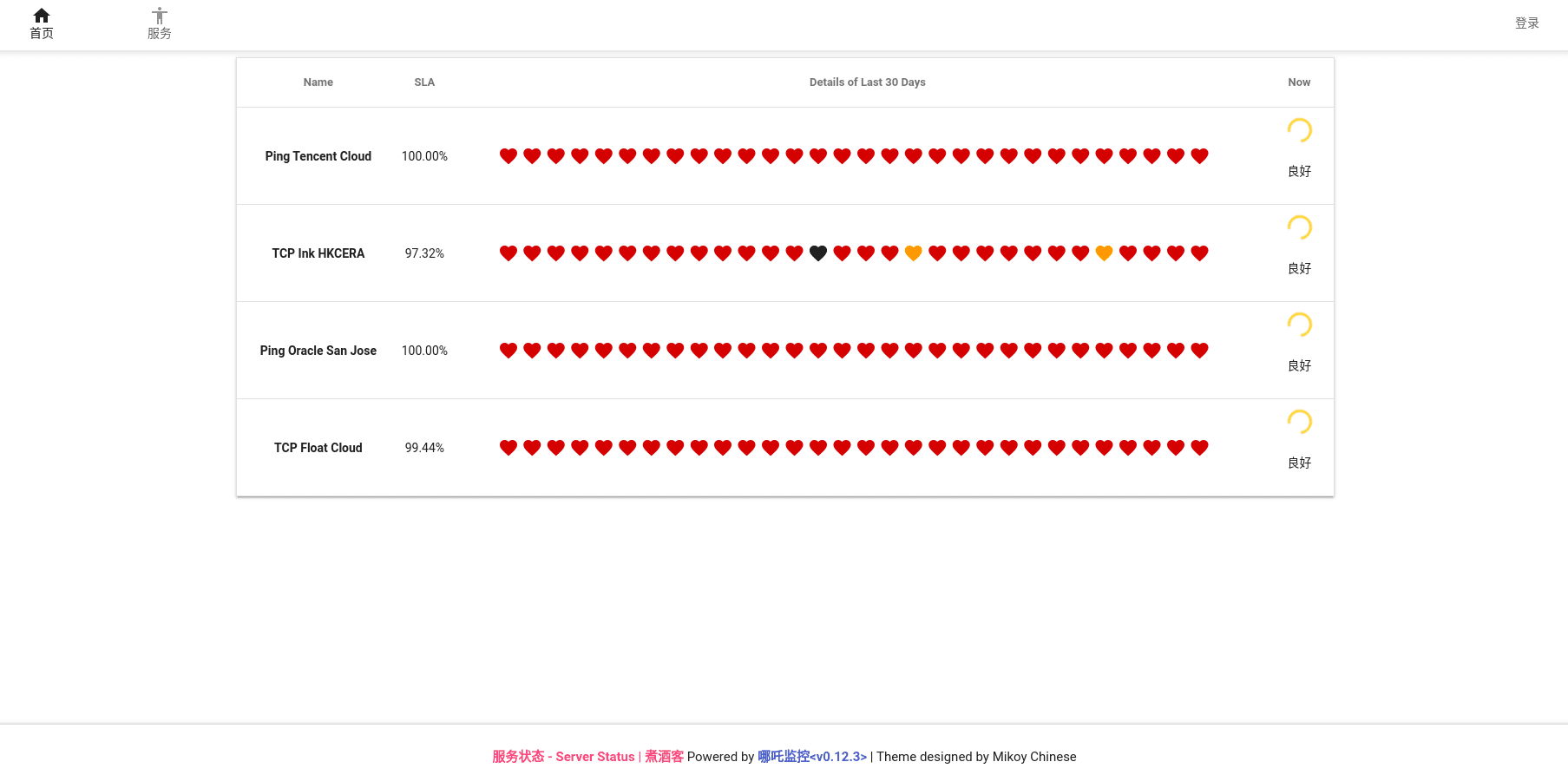This screenshot has width=1568, height=775.
Task: Click second orange heart in TCP Ink HKCERA row
Action: tap(1104, 253)
